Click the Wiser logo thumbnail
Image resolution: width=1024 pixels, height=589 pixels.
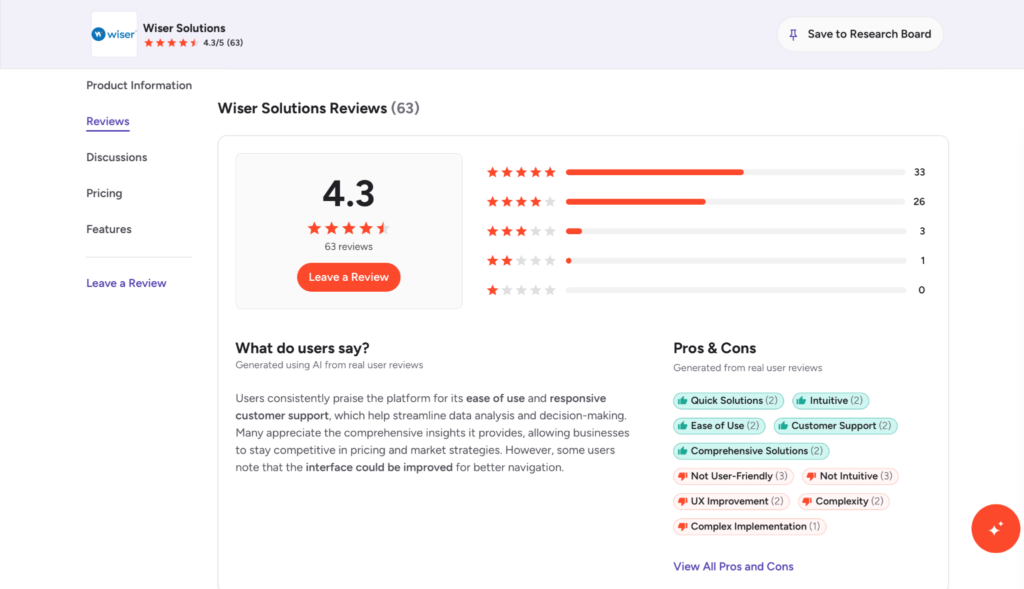click(114, 34)
